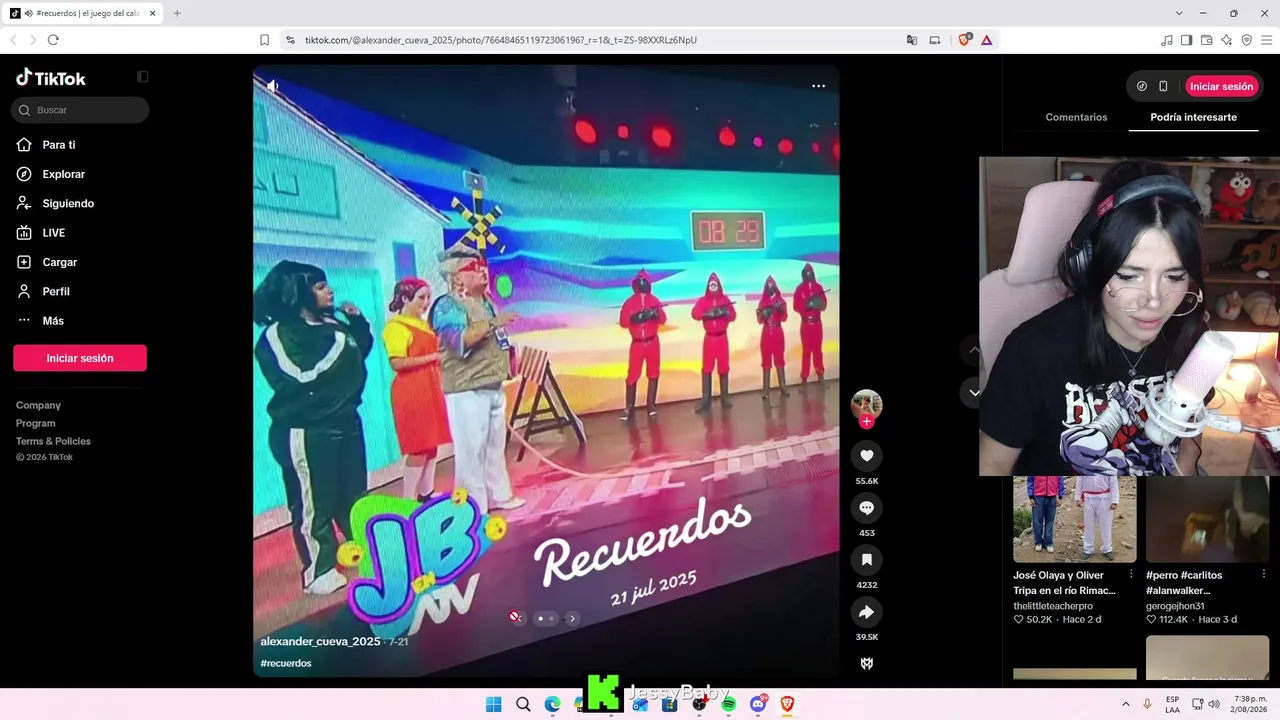Open the taskbar clock showing 7:38 p. m.

pyautogui.click(x=1248, y=704)
